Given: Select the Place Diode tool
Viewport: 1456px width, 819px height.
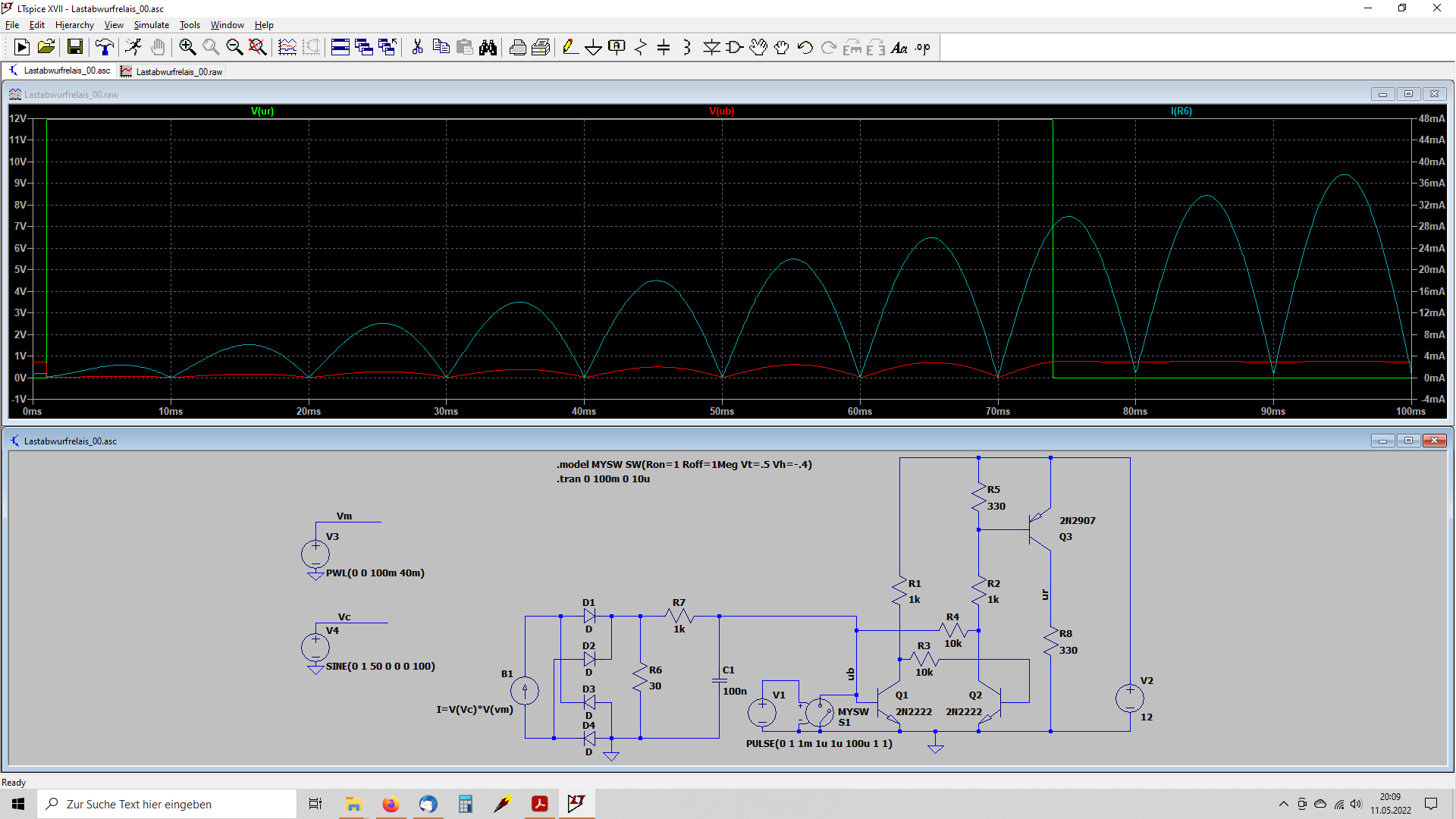Looking at the screenshot, I should pyautogui.click(x=711, y=48).
